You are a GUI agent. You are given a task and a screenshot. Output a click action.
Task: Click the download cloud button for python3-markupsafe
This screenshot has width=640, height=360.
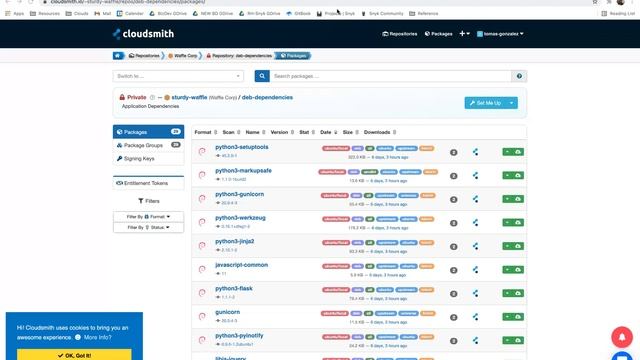point(518,176)
